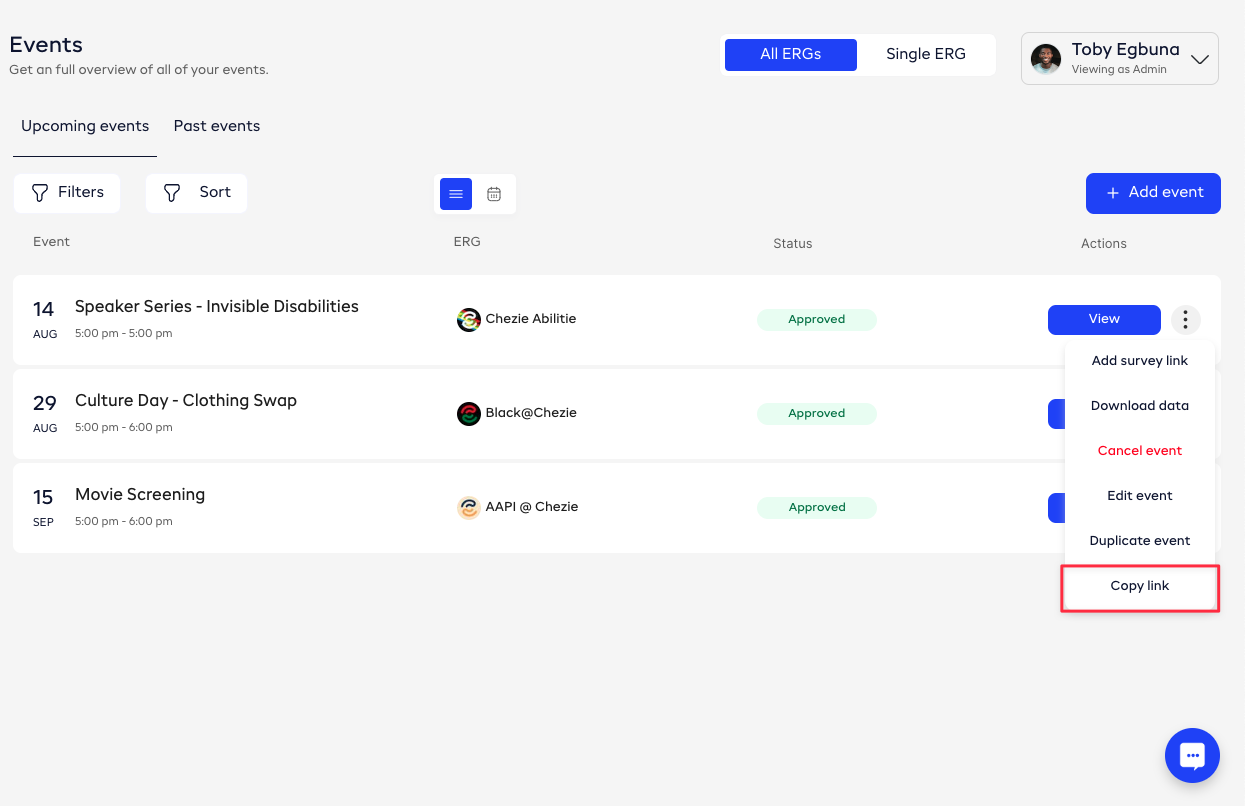The image size is (1245, 806).
Task: Click the Black@Chezie ERG name
Action: point(531,413)
